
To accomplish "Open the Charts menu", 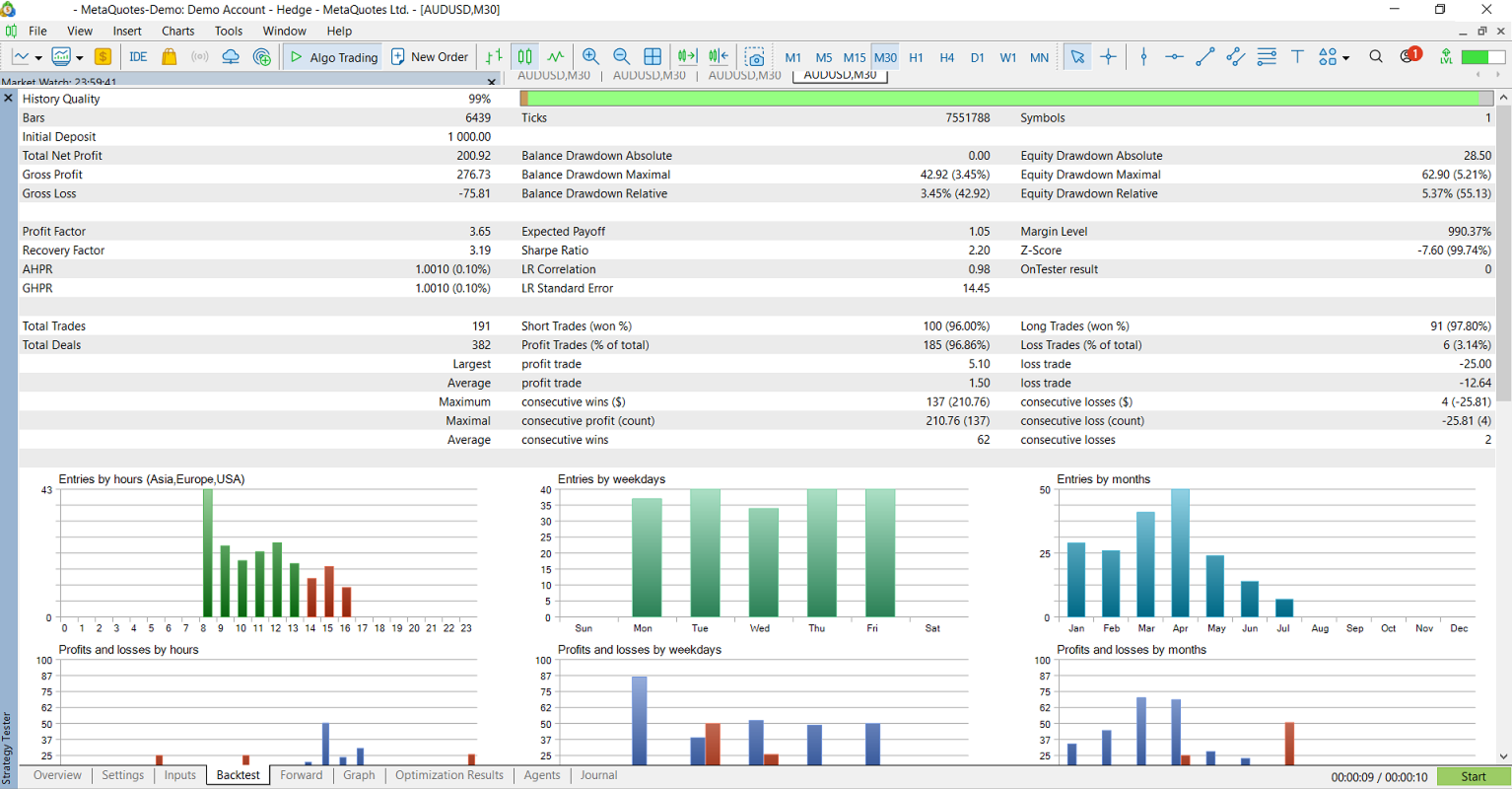I will pyautogui.click(x=177, y=31).
